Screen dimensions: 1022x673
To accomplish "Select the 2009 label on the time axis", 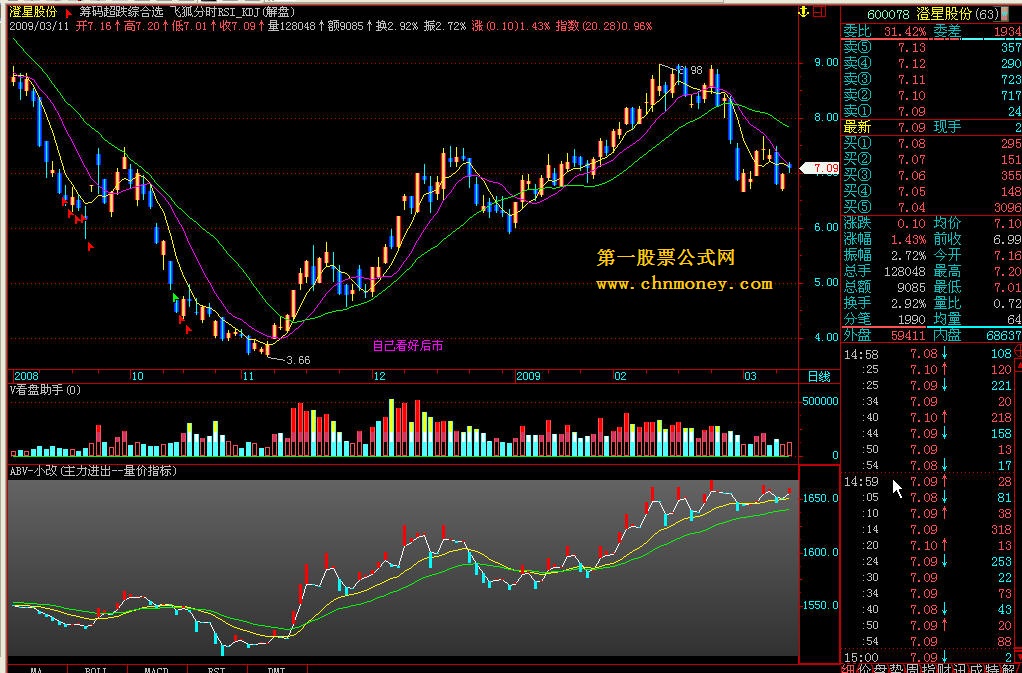I will (x=528, y=376).
